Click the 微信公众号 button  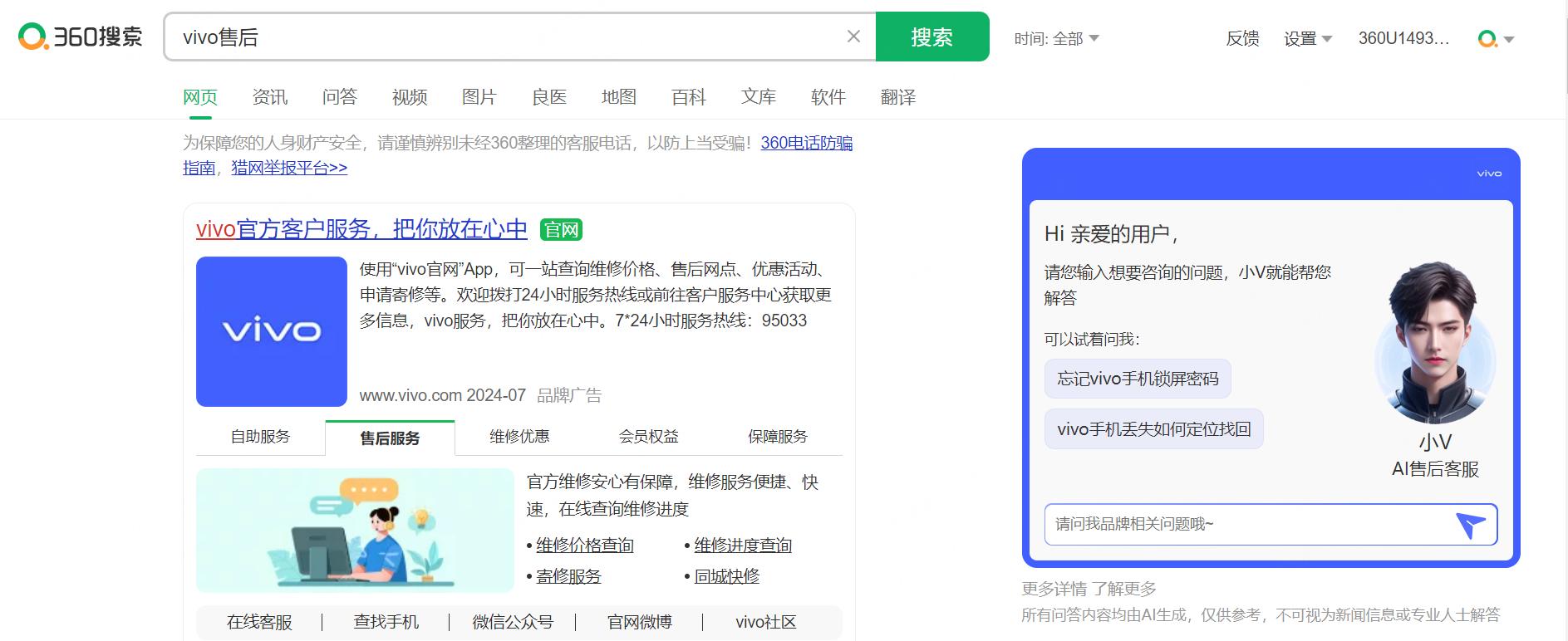pyautogui.click(x=513, y=622)
